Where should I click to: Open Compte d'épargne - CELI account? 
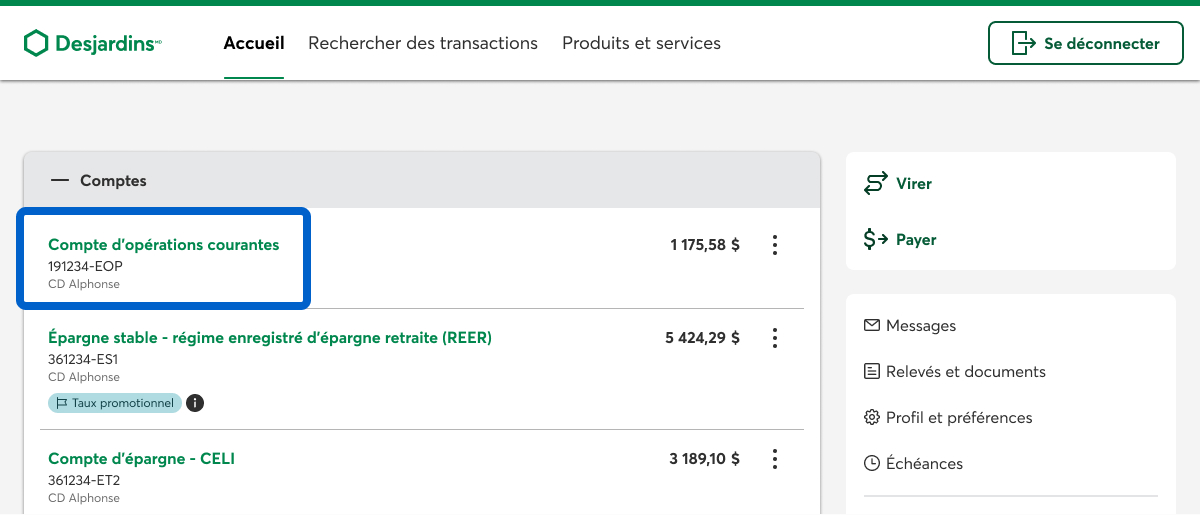click(x=142, y=459)
